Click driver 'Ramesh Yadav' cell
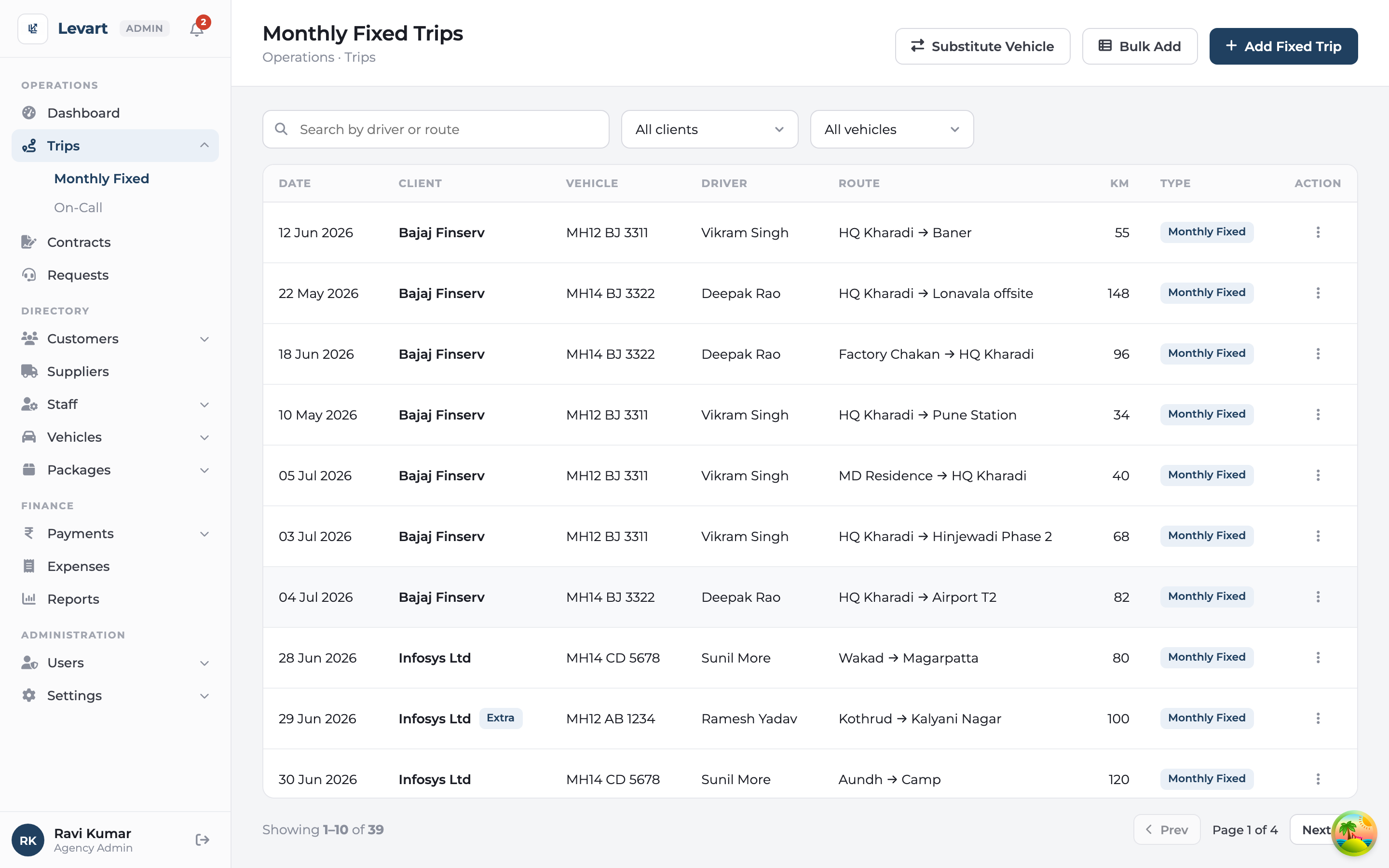This screenshot has height=868, width=1389. [749, 719]
